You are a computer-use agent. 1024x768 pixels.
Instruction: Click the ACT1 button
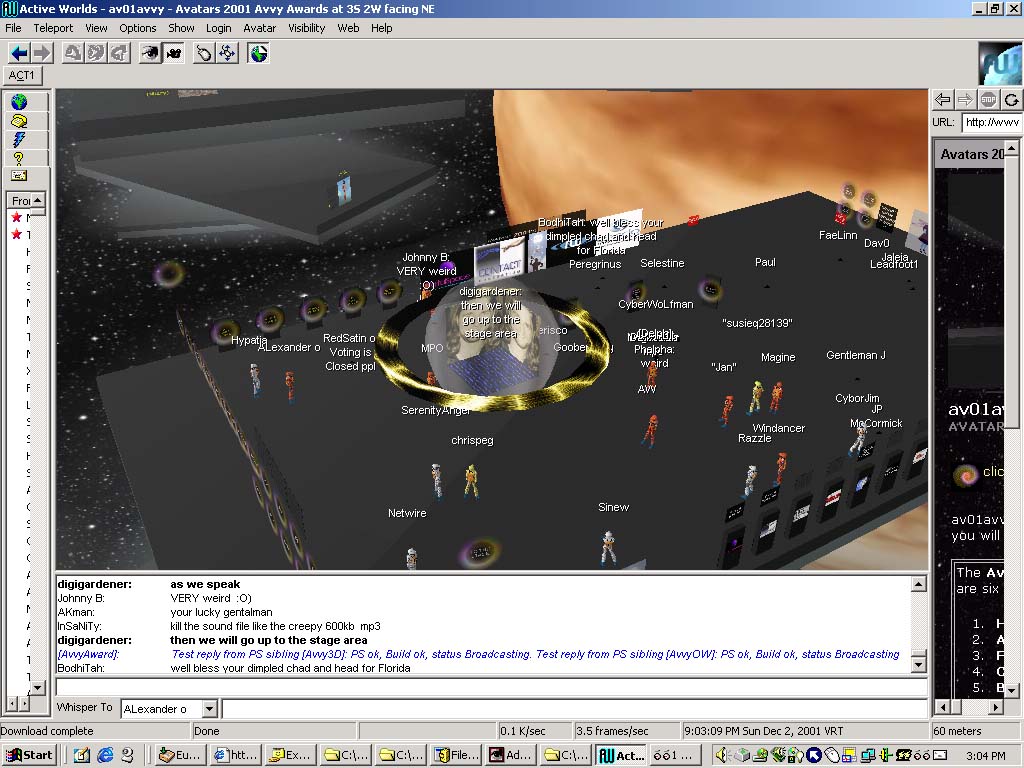pyautogui.click(x=21, y=75)
